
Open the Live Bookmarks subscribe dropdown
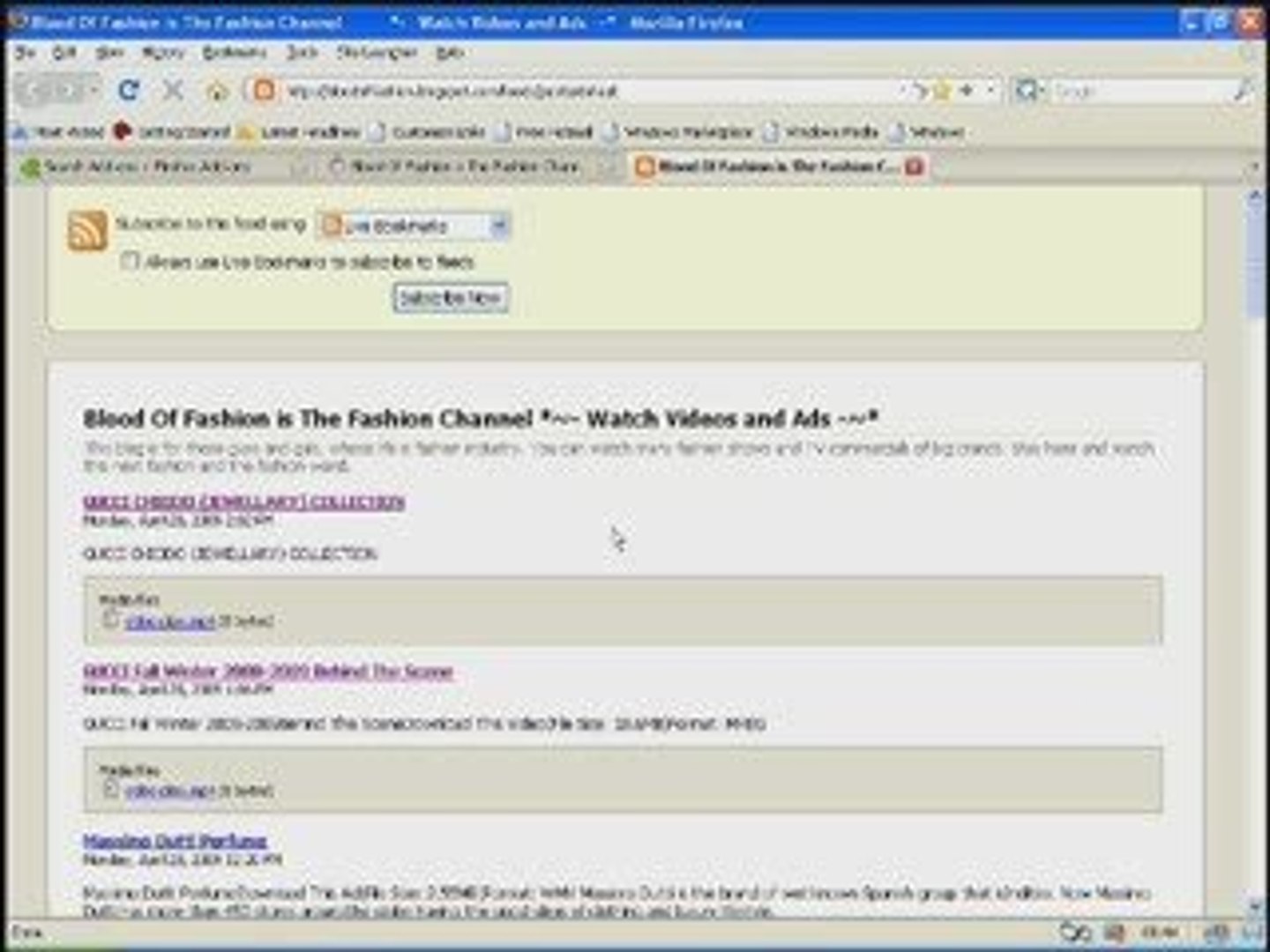tap(413, 226)
